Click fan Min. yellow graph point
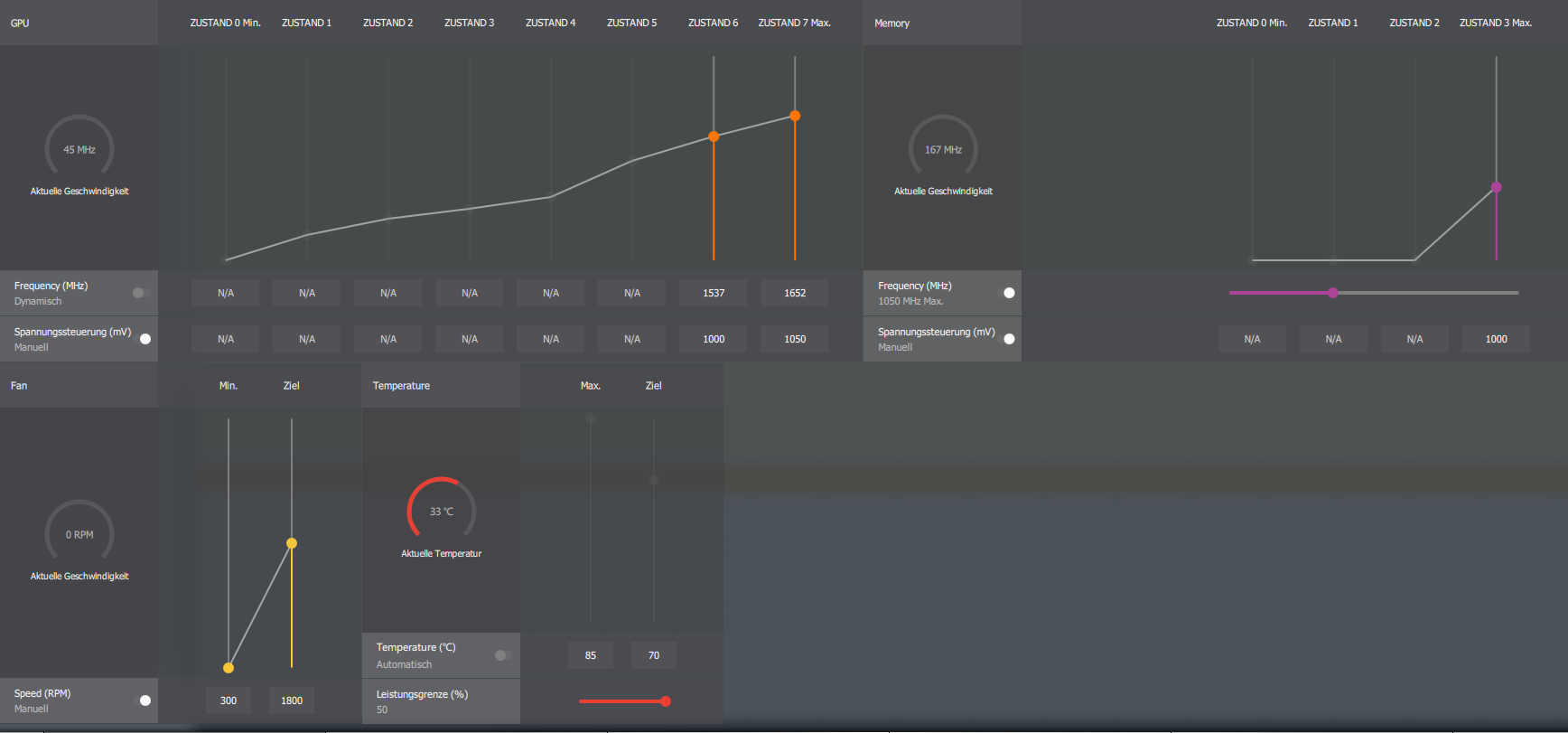Screen dimensions: 1568x733 pos(229,668)
